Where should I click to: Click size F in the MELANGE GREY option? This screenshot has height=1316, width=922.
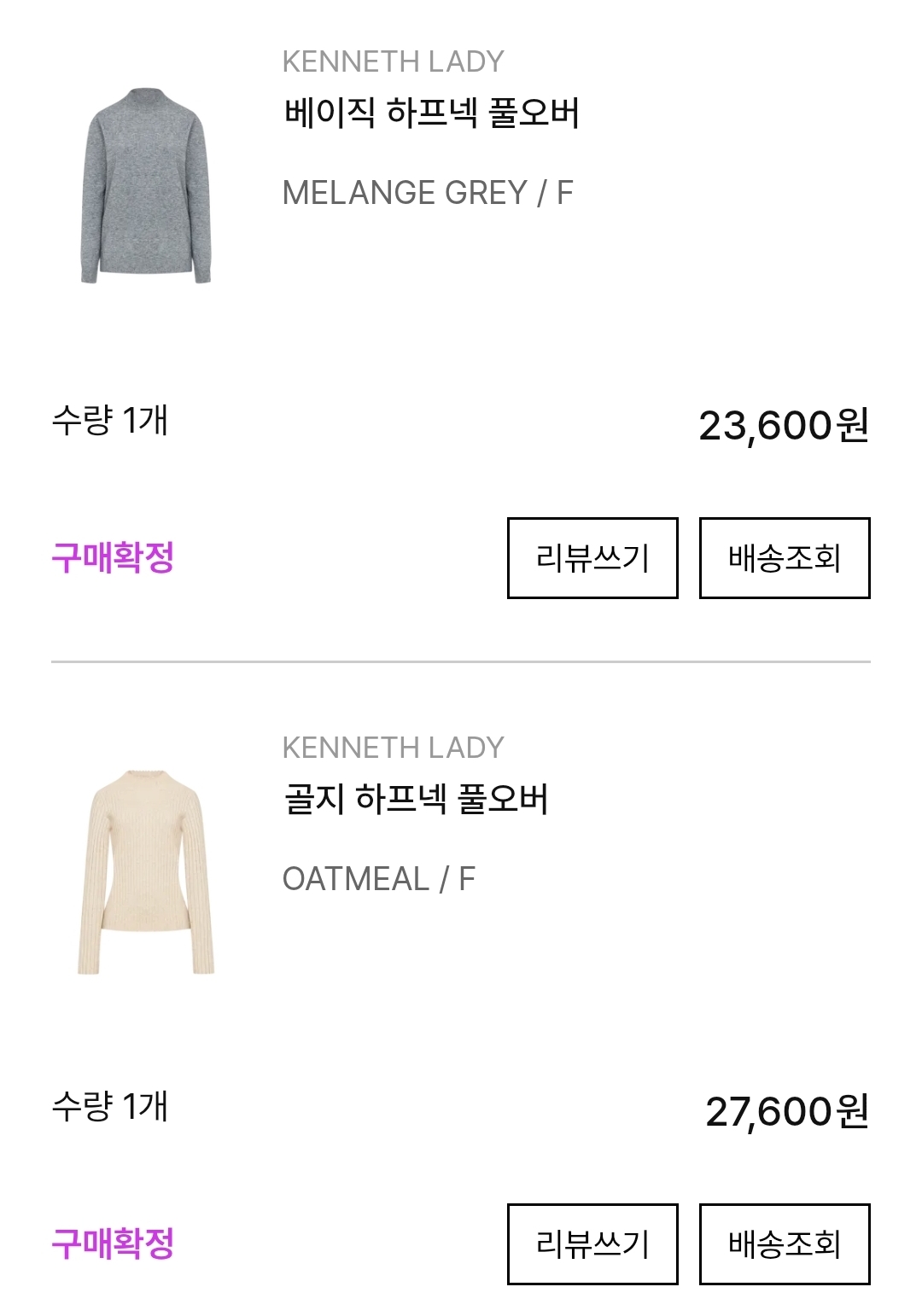tap(564, 193)
